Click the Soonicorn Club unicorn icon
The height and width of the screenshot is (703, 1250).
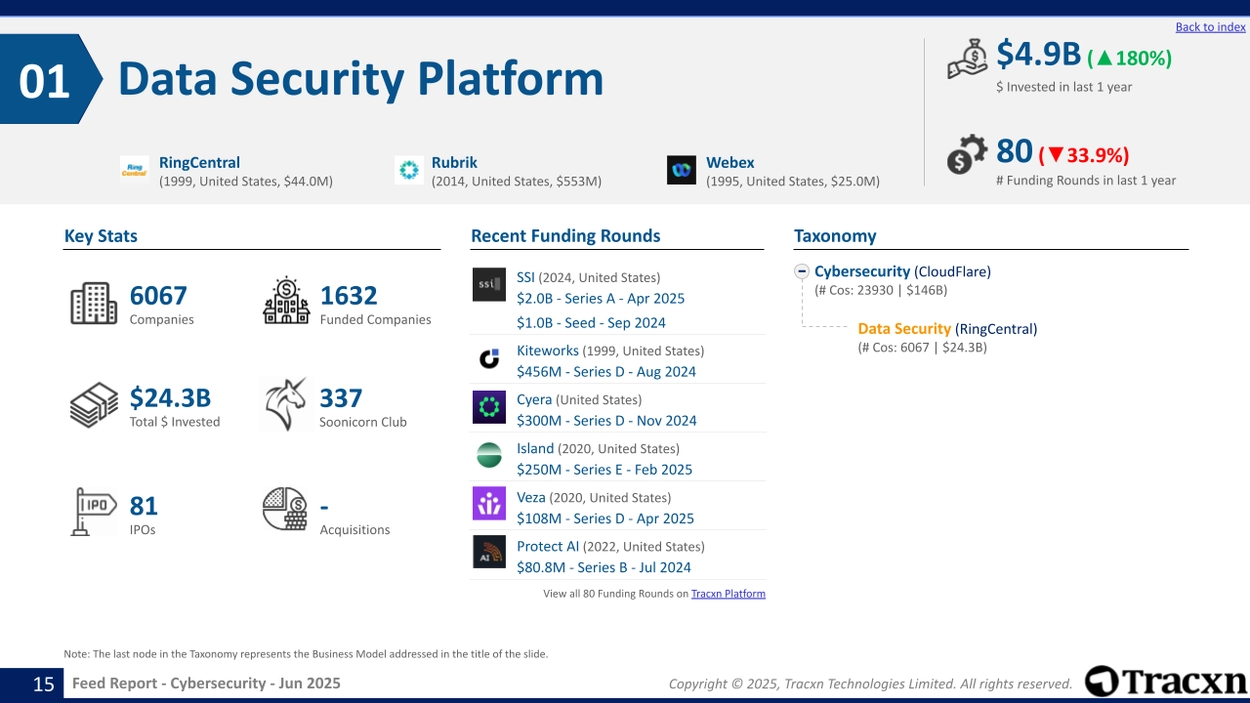286,404
